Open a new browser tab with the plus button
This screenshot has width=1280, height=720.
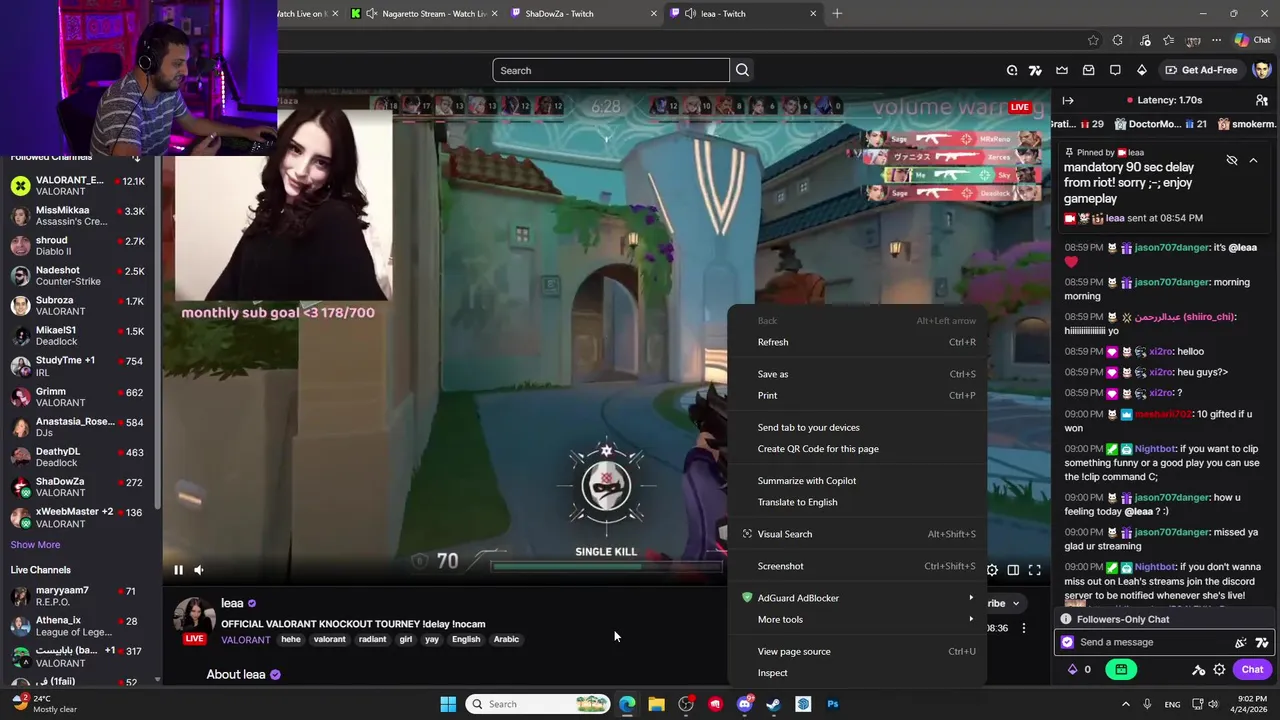pos(837,14)
